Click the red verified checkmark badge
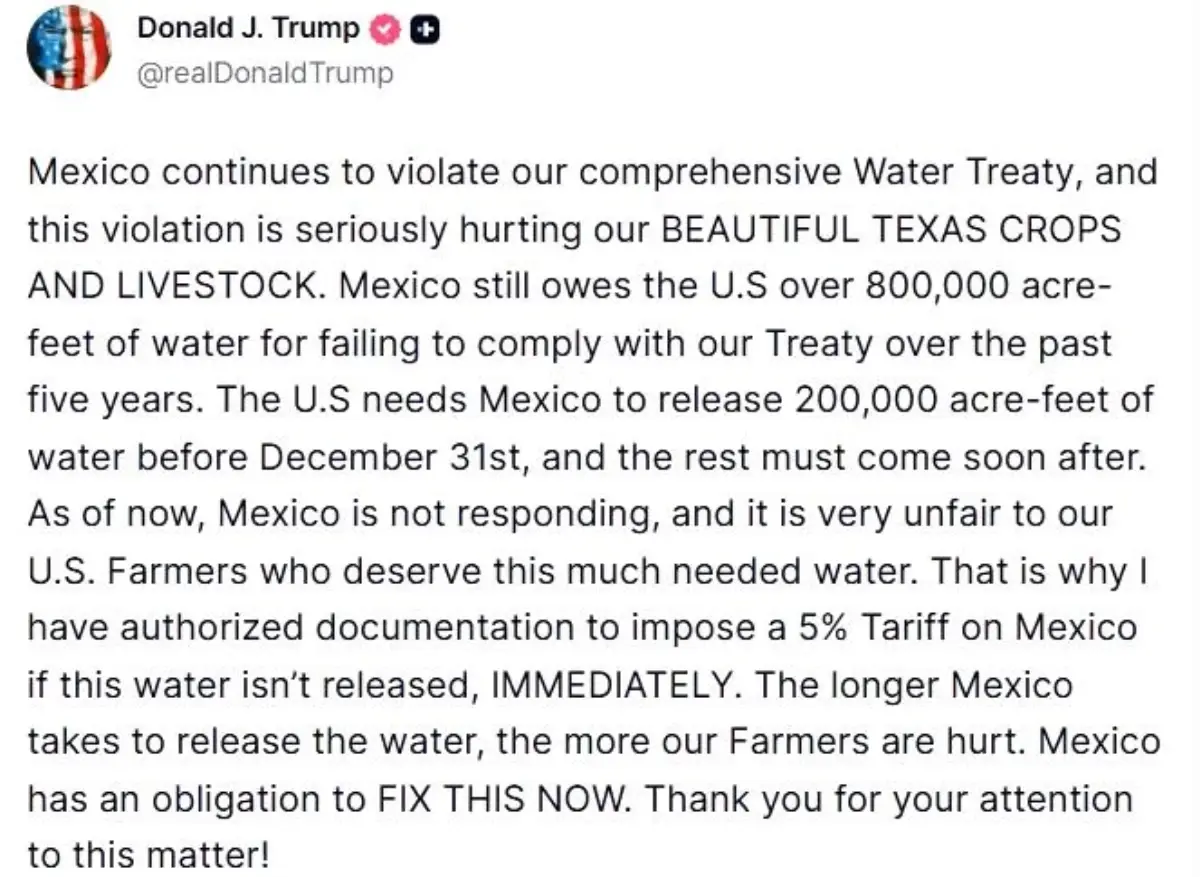Viewport: 1200px width, 877px height. tap(384, 30)
